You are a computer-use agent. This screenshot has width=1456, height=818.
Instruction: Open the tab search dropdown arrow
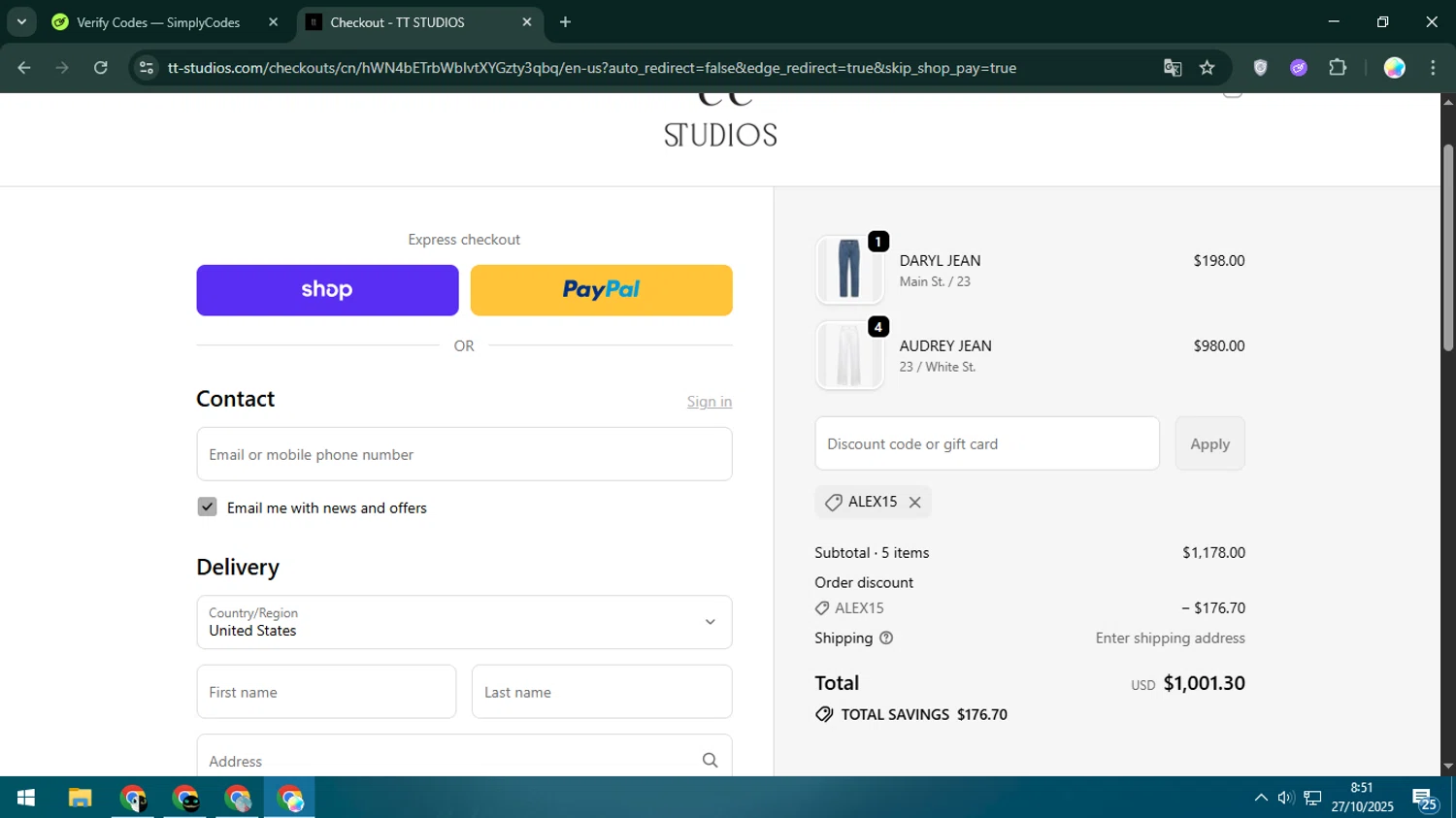tap(21, 21)
